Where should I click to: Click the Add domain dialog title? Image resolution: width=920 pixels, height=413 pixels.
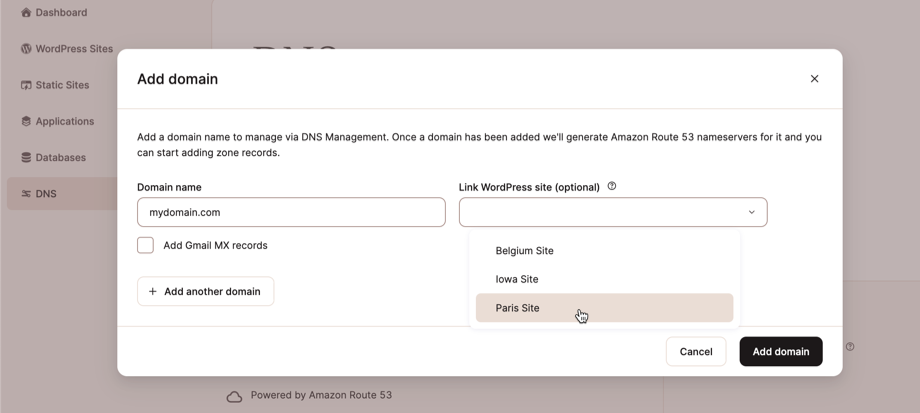click(x=177, y=79)
